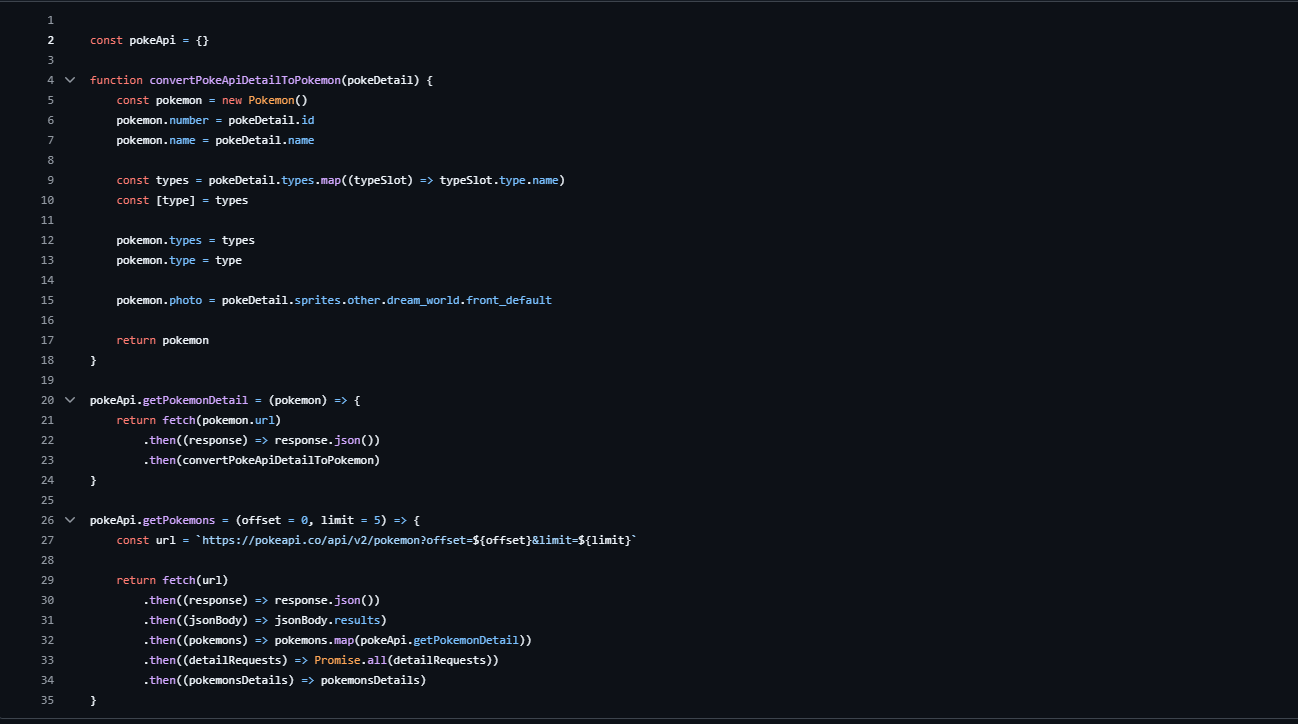Fold the getPokemons function at line 26
This screenshot has width=1298, height=724.
click(70, 520)
